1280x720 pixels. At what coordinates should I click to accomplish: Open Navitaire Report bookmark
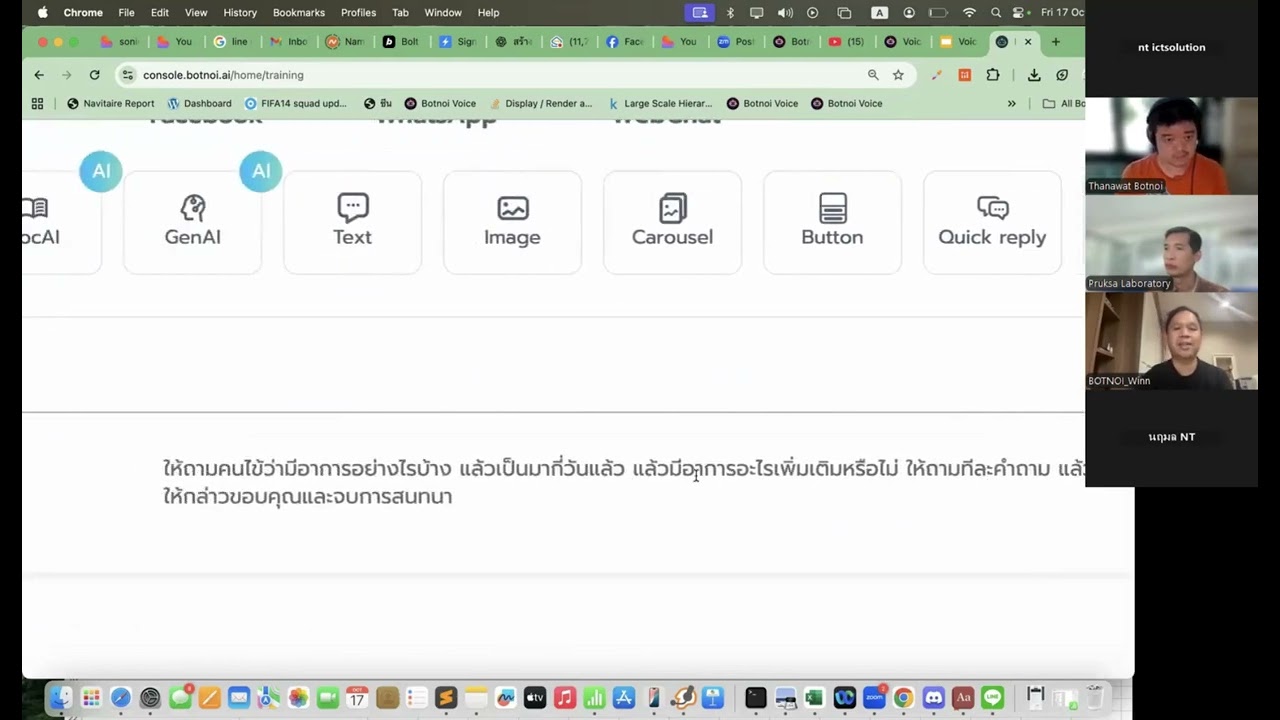tap(111, 103)
